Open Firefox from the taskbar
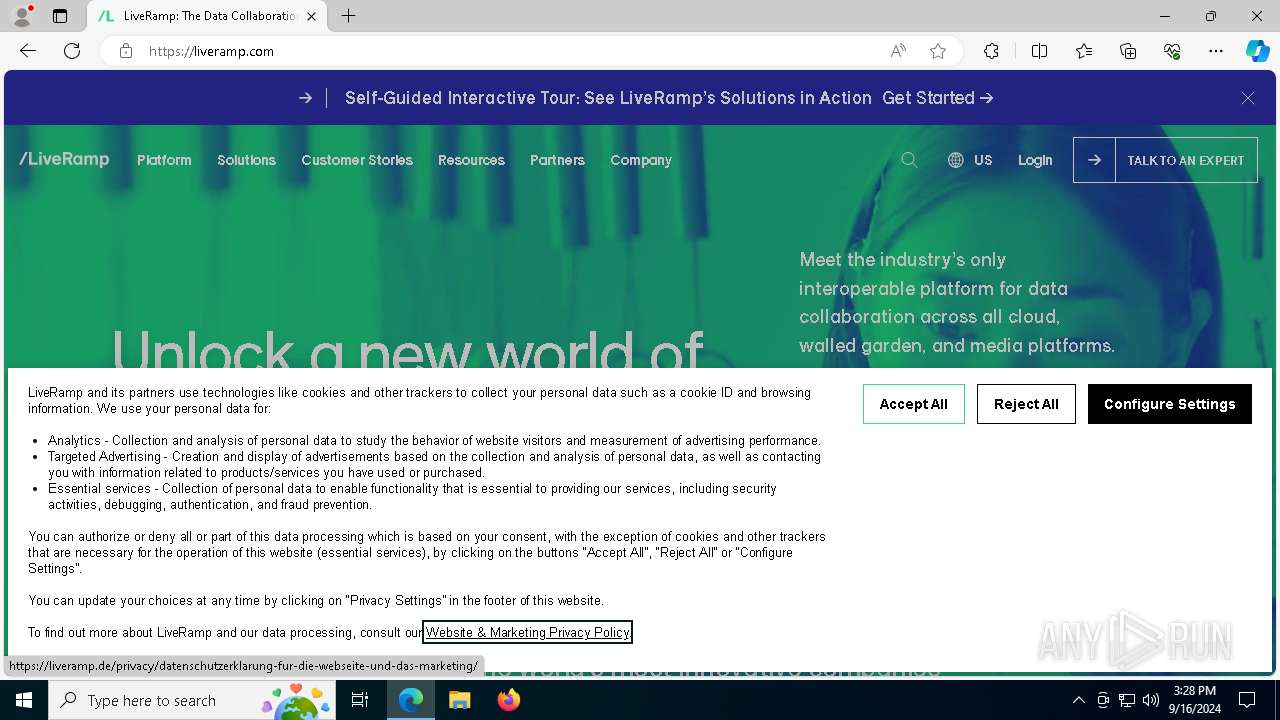 [x=508, y=700]
